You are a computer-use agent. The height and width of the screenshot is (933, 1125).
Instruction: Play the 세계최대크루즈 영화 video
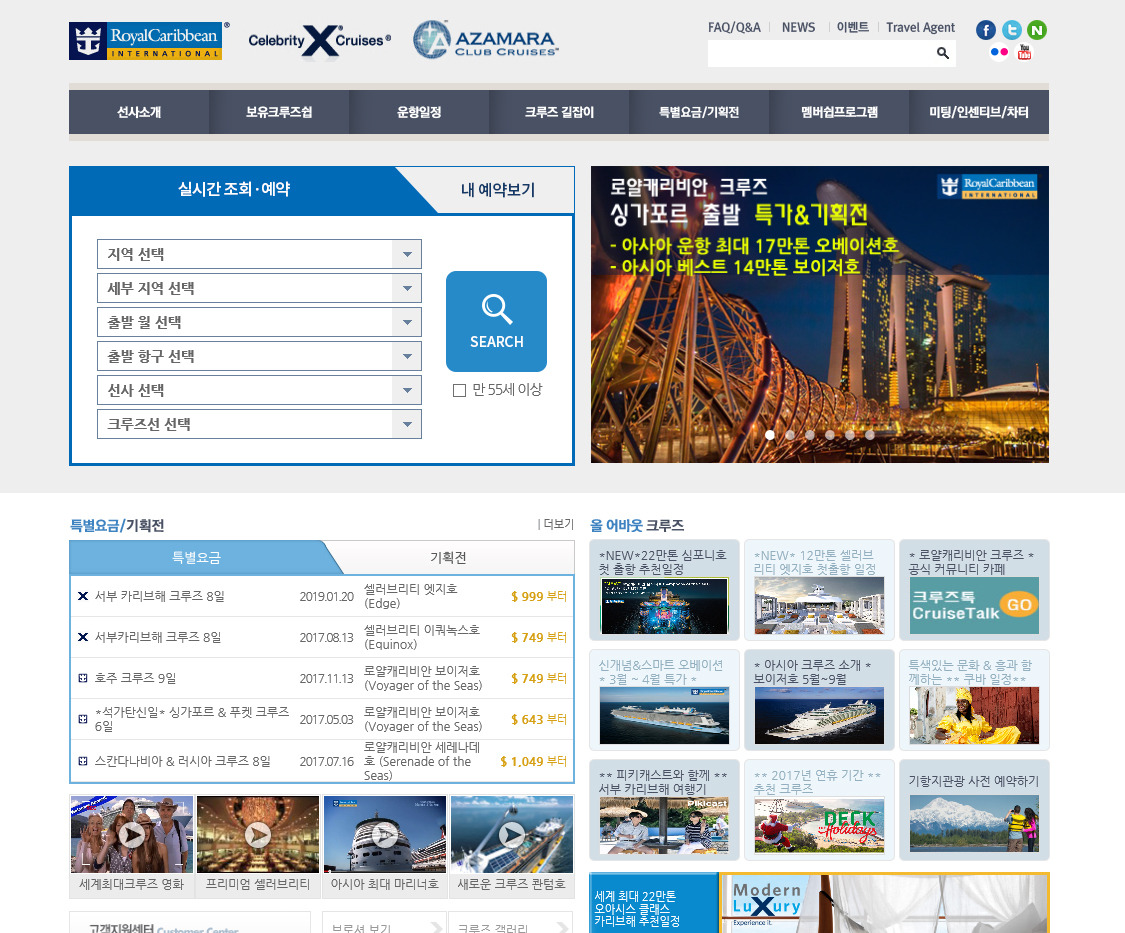[131, 834]
